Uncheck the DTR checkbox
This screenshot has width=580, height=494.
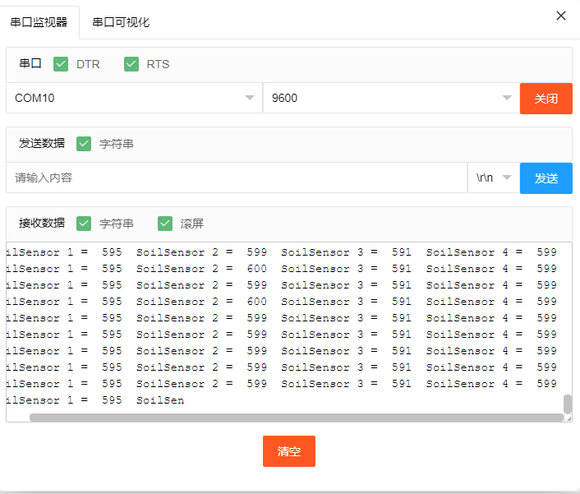coord(61,64)
